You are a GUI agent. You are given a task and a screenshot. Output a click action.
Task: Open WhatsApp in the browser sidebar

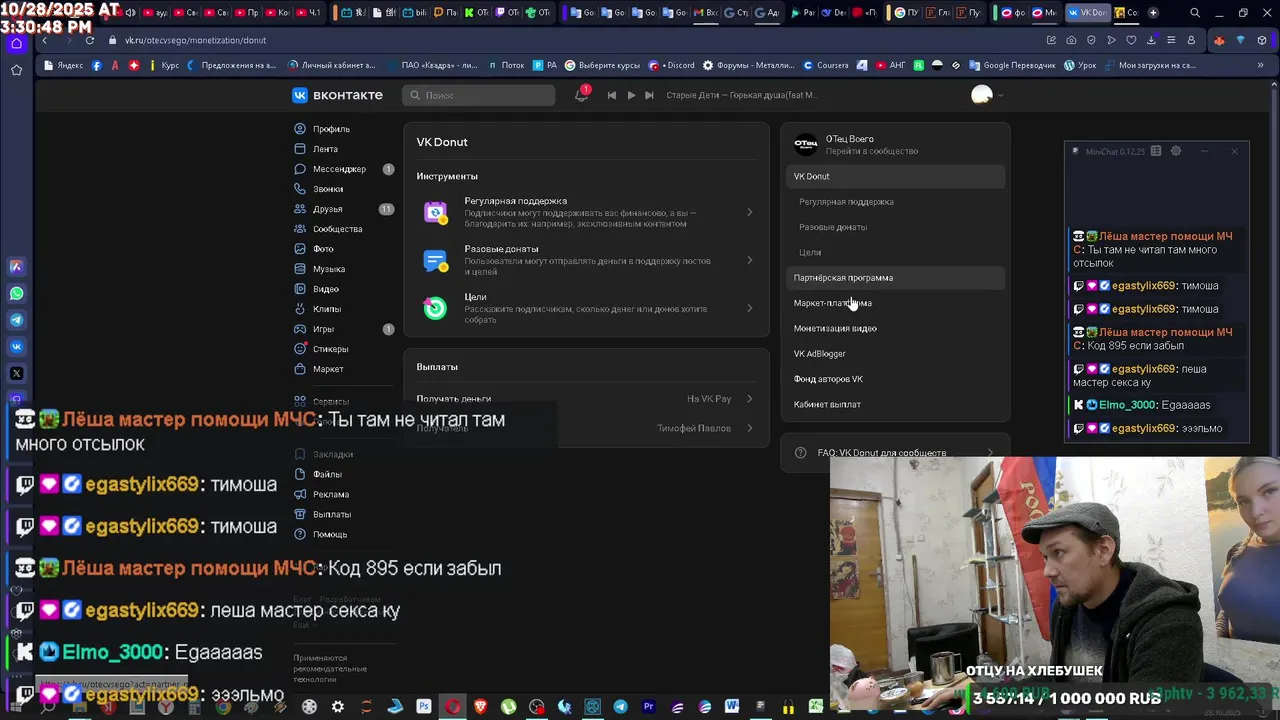pos(16,294)
